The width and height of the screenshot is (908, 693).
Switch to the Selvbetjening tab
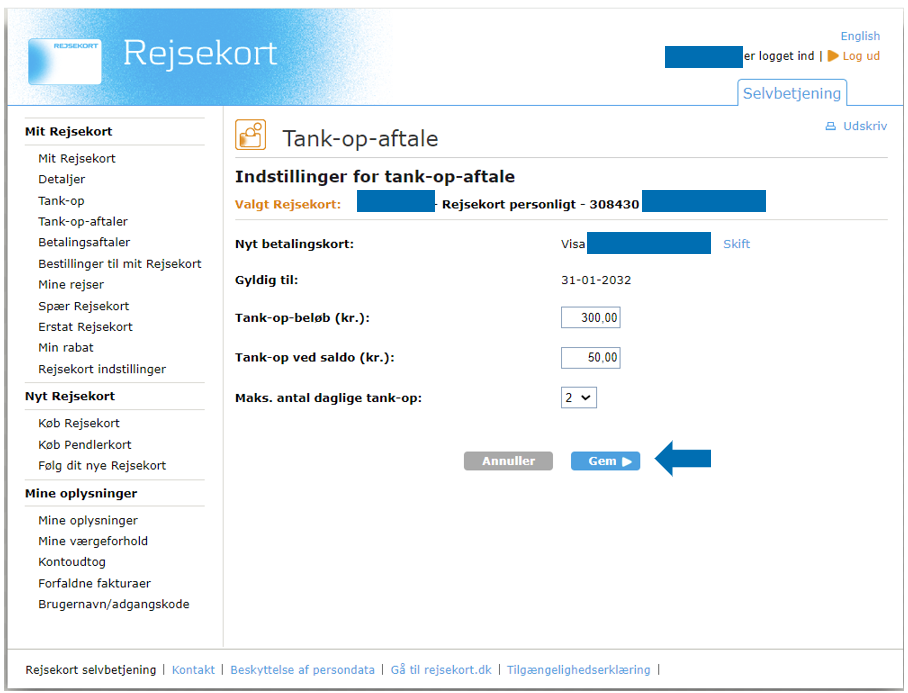point(793,93)
